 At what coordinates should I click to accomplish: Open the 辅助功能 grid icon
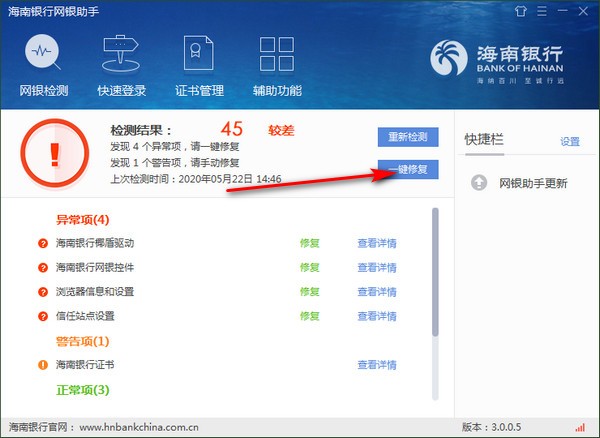277,54
